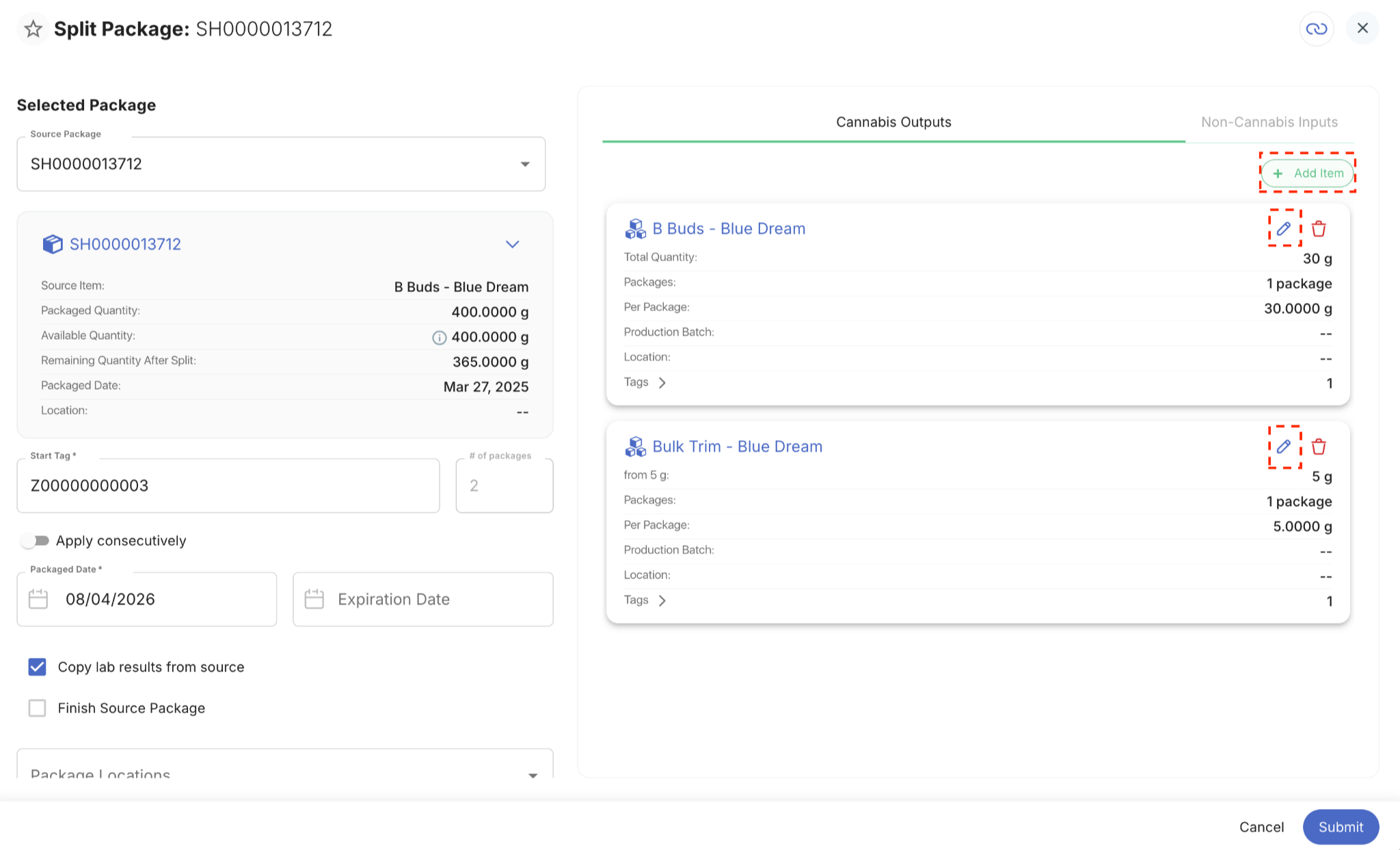Toggle the Apply consecutively switch
Image resolution: width=1400 pixels, height=850 pixels.
coord(35,541)
